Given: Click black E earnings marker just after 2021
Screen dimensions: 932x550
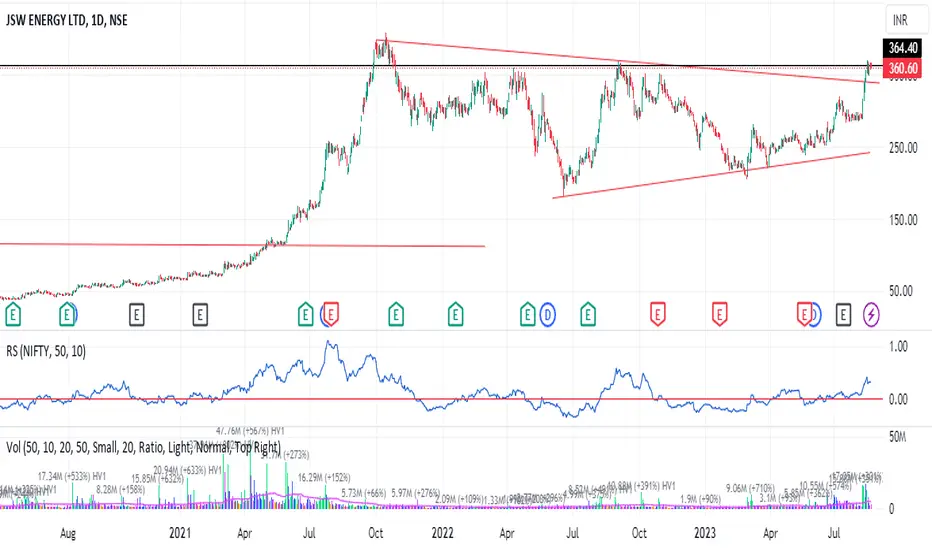Looking at the screenshot, I should pos(200,315).
